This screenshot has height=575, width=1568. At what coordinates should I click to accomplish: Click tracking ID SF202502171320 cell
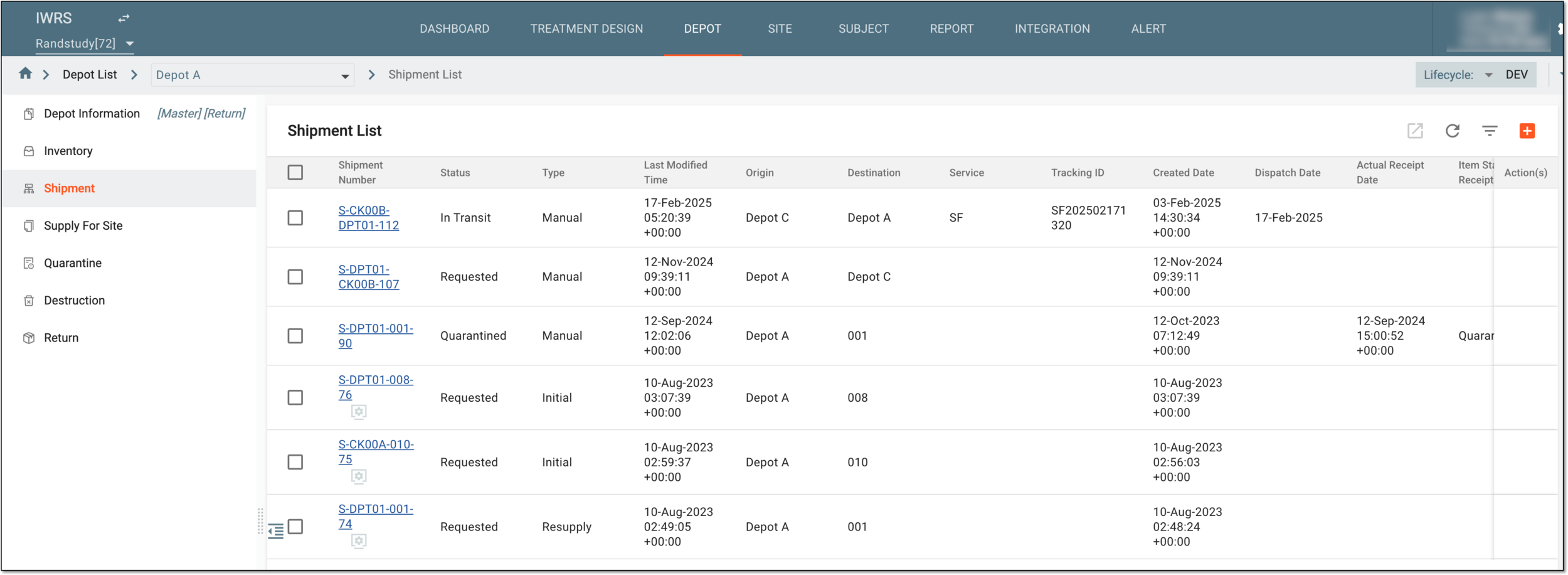1089,218
